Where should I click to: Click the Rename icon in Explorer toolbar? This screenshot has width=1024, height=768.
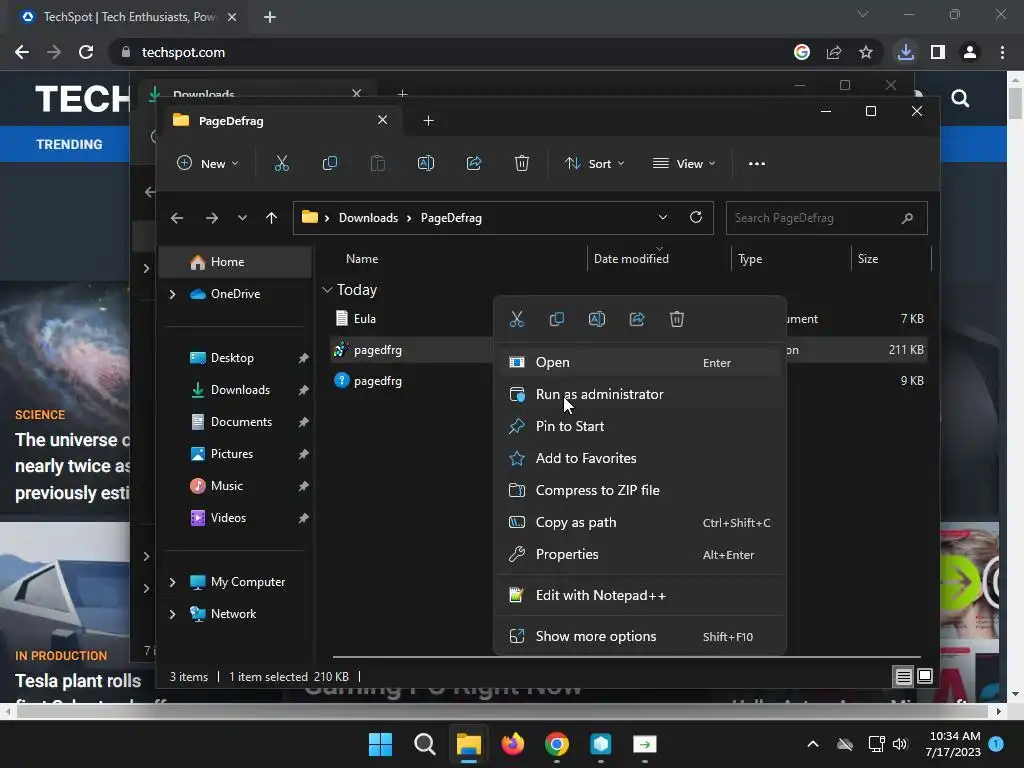[x=426, y=163]
